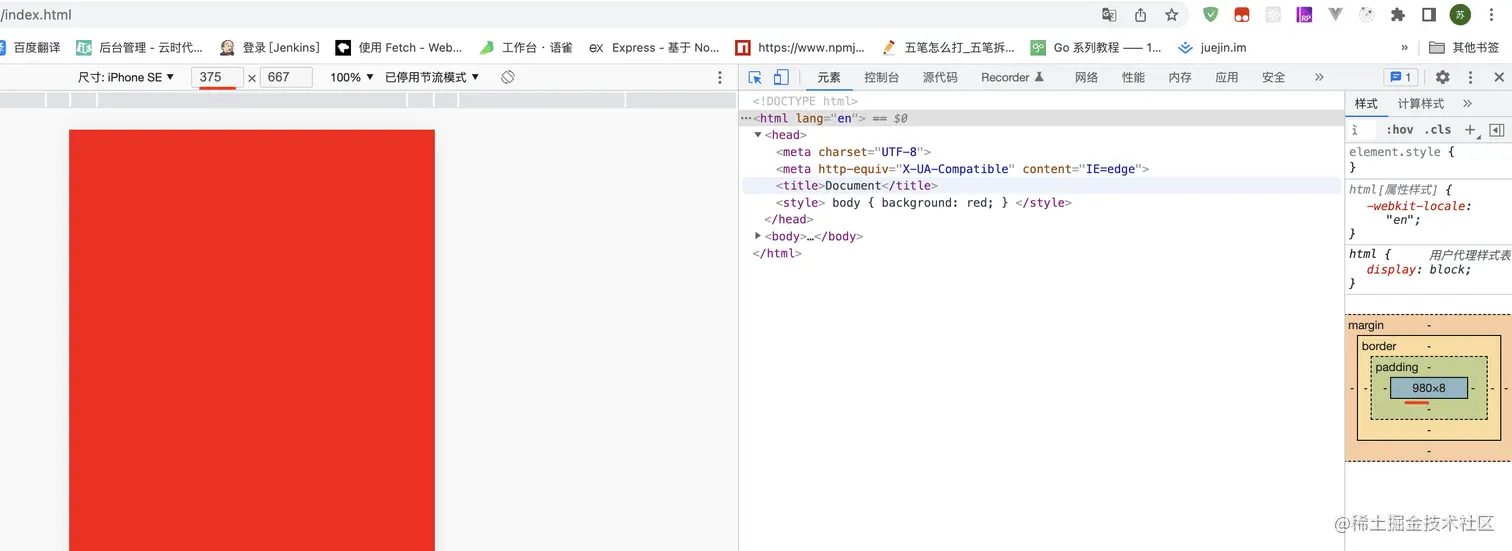Switch to the 网络 tab
1512x551 pixels.
[1087, 77]
